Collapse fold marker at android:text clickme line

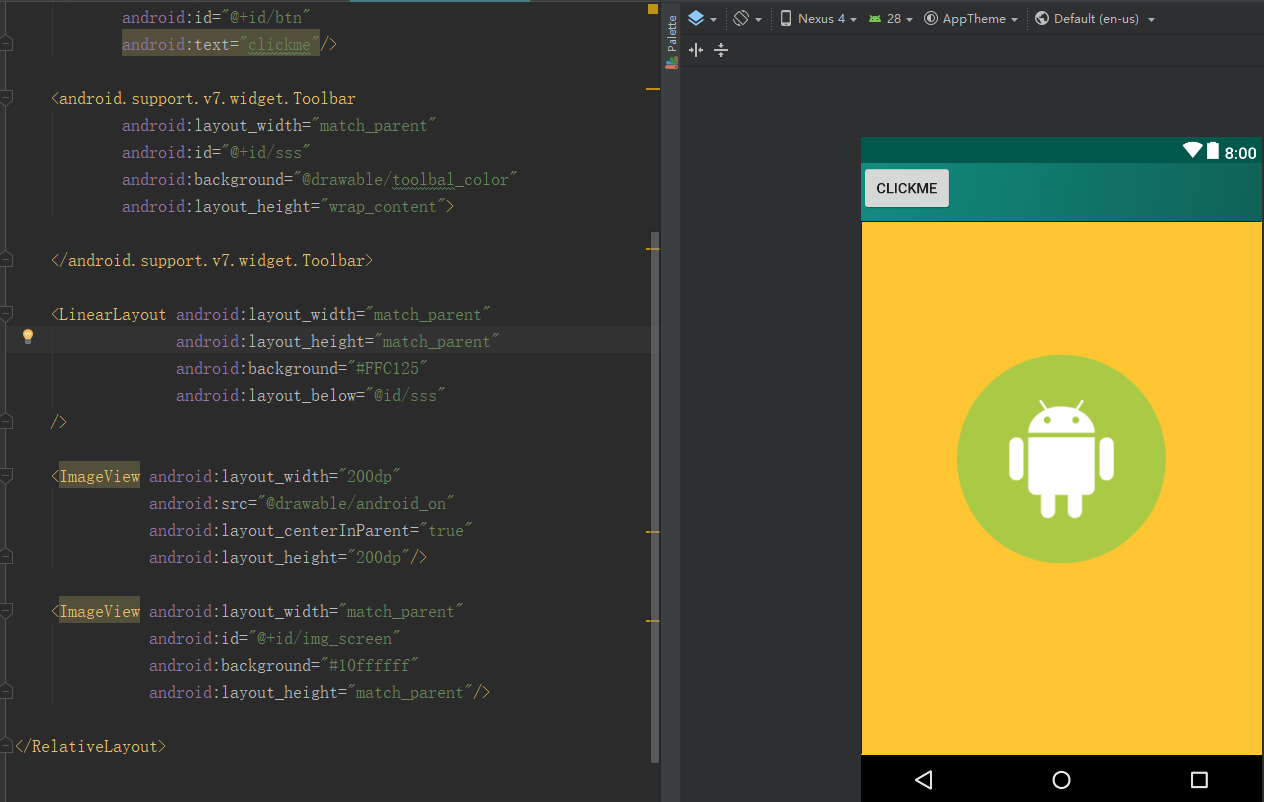tap(6, 44)
